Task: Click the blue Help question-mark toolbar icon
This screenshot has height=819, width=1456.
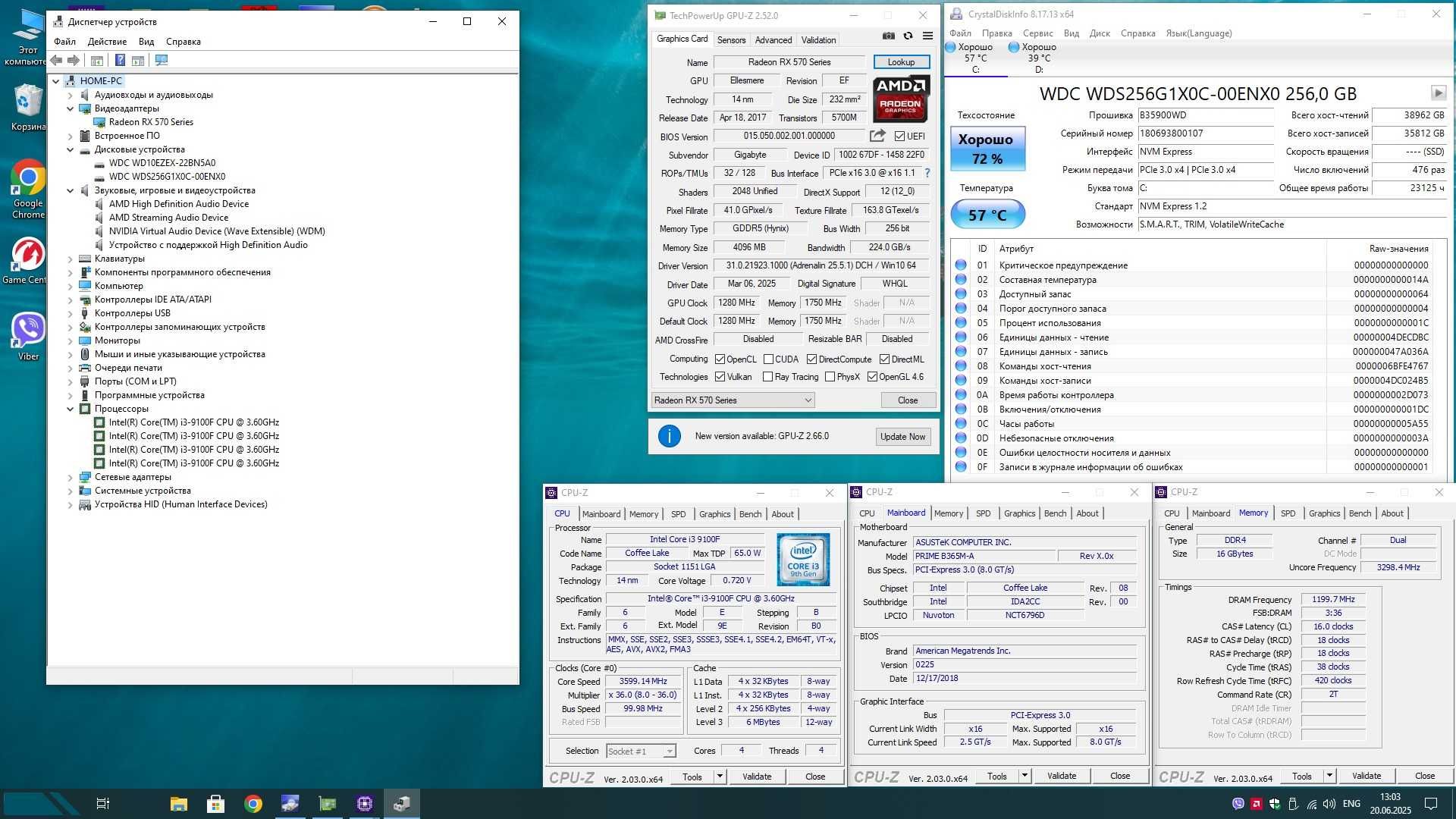Action: [x=120, y=61]
